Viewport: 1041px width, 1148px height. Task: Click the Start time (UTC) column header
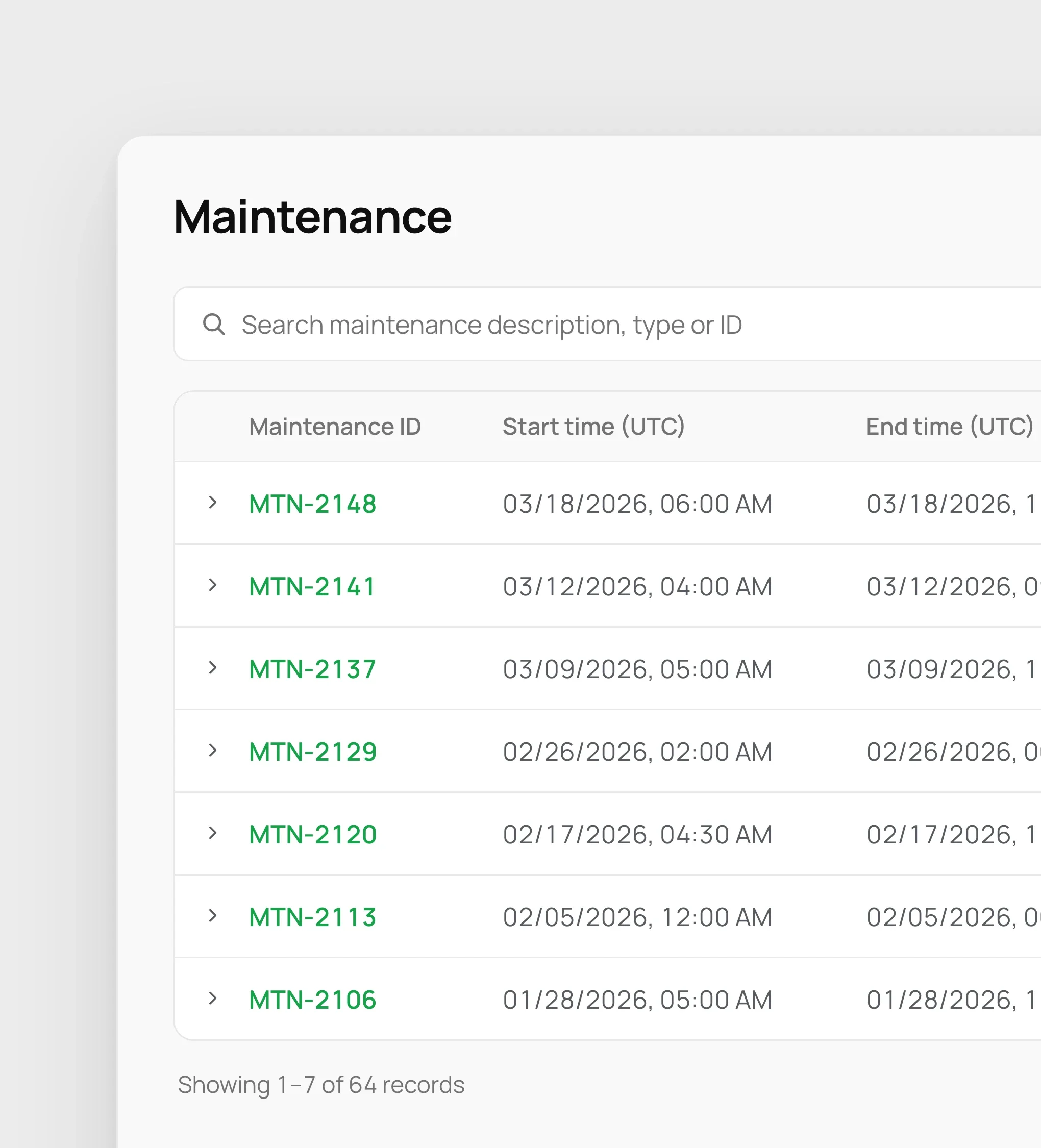coord(593,427)
